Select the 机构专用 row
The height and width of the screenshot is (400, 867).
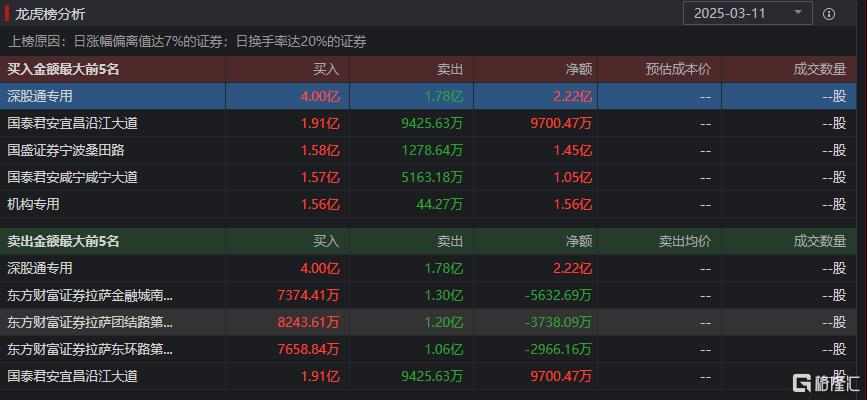[428, 204]
